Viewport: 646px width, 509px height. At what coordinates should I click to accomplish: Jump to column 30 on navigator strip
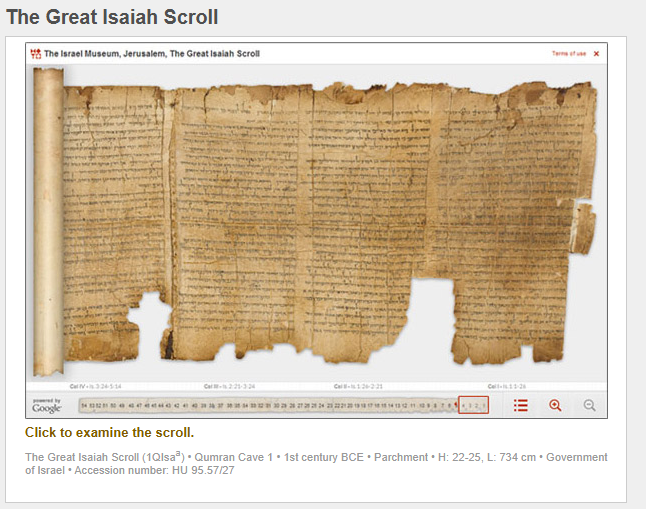pos(276,406)
